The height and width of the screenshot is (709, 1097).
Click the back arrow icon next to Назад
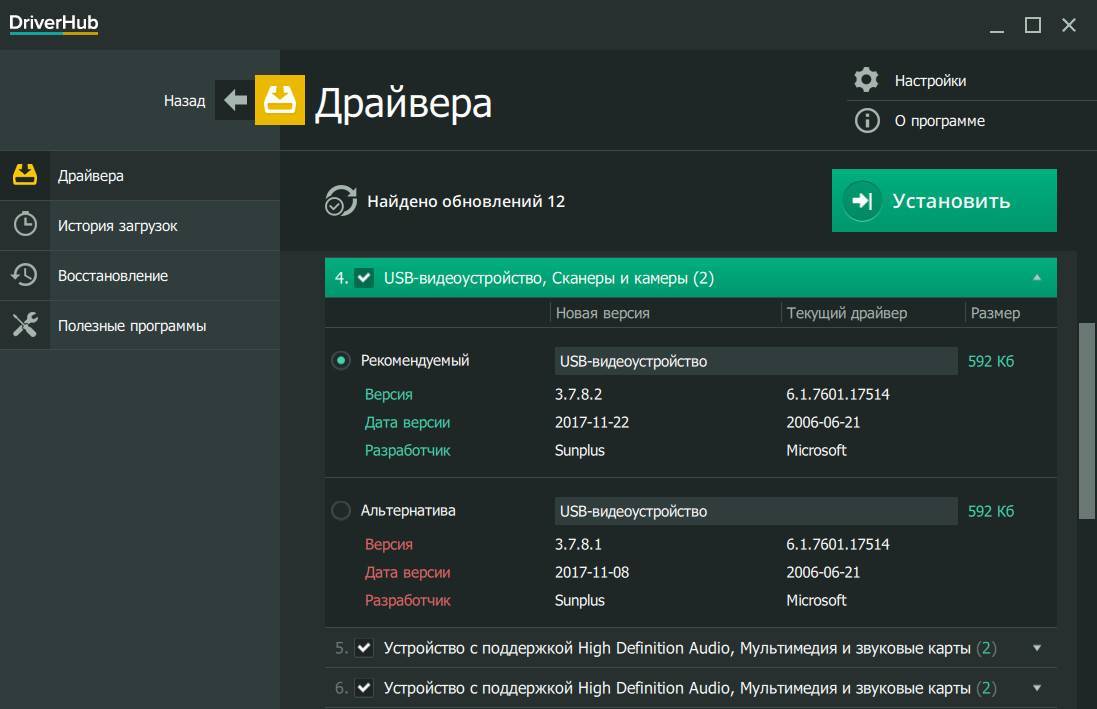235,100
